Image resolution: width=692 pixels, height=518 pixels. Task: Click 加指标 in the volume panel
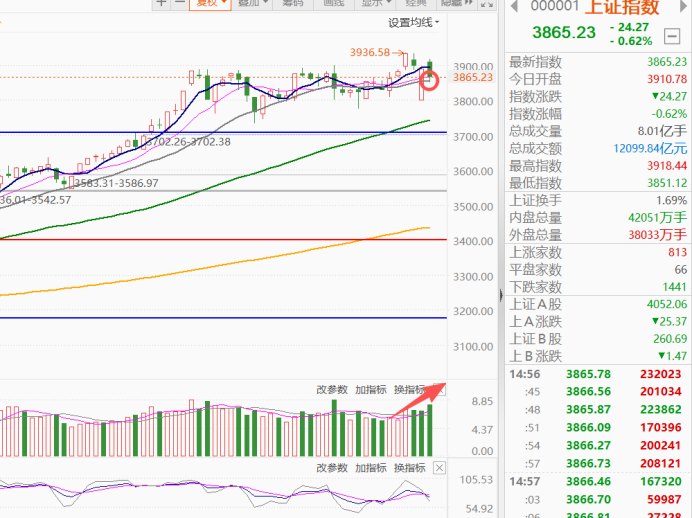370,389
